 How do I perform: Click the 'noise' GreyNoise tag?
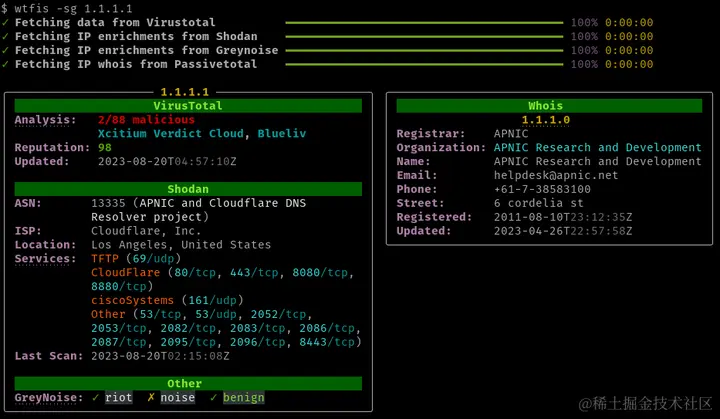[x=178, y=397]
